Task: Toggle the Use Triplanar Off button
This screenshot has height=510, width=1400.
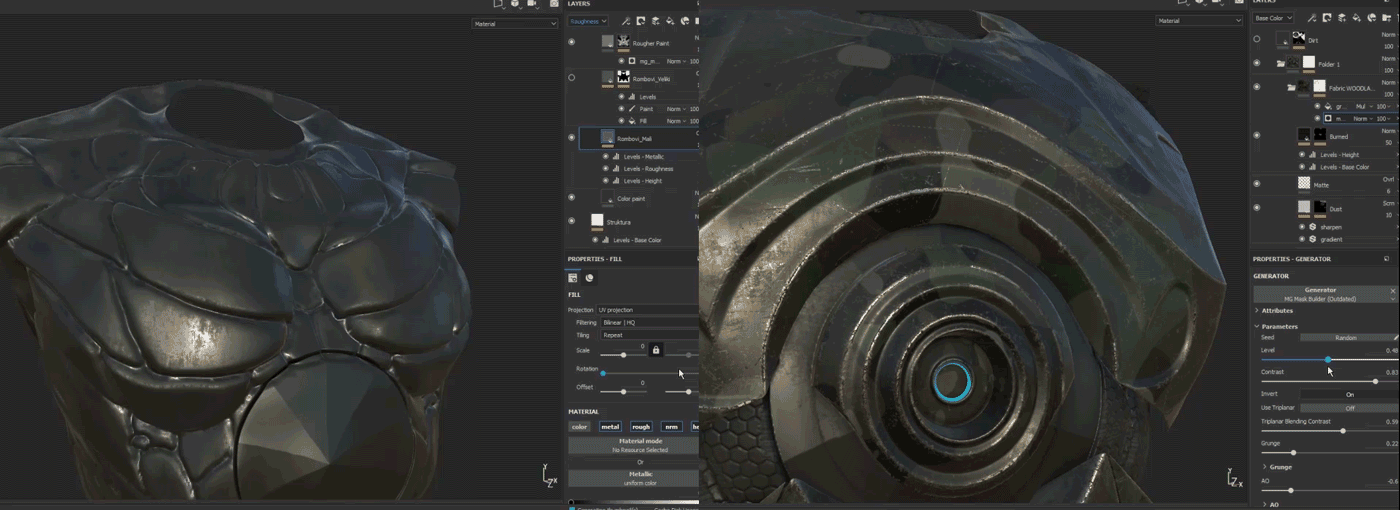Action: [1349, 408]
